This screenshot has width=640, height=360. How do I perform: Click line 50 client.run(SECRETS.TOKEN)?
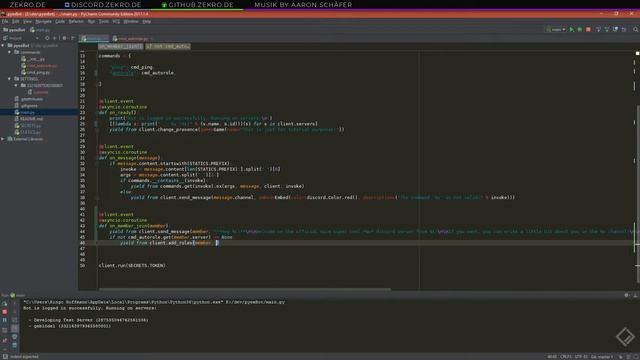[x=132, y=265]
